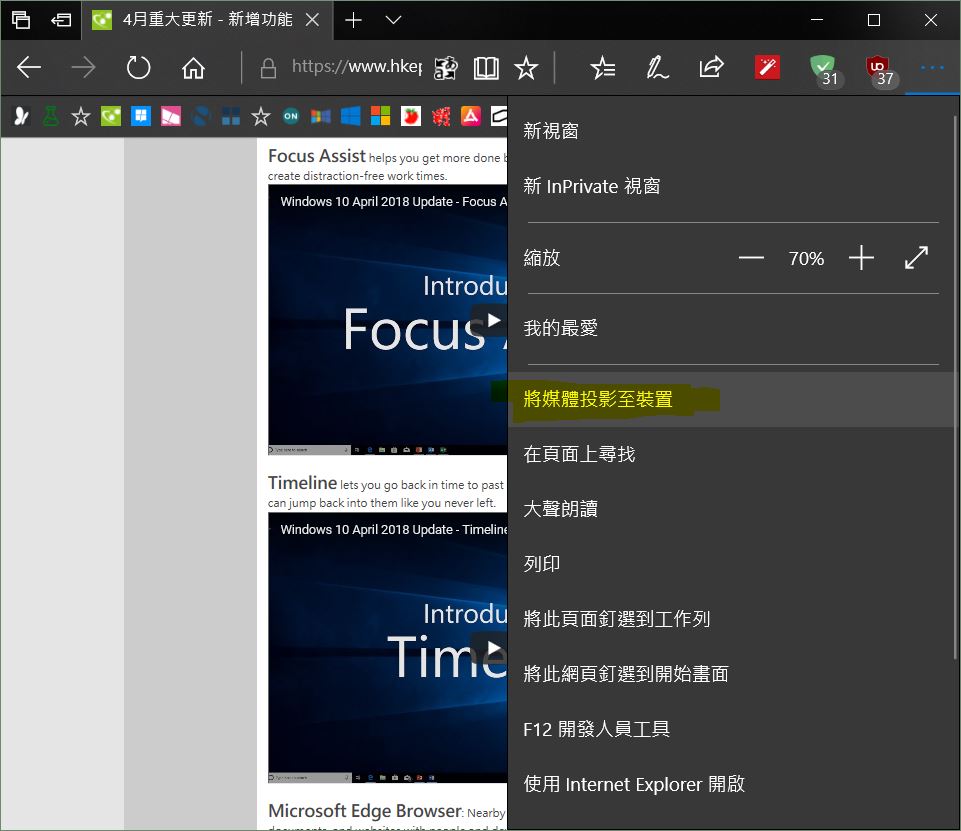
Task: Increase zoom with plus button
Action: tap(861, 258)
